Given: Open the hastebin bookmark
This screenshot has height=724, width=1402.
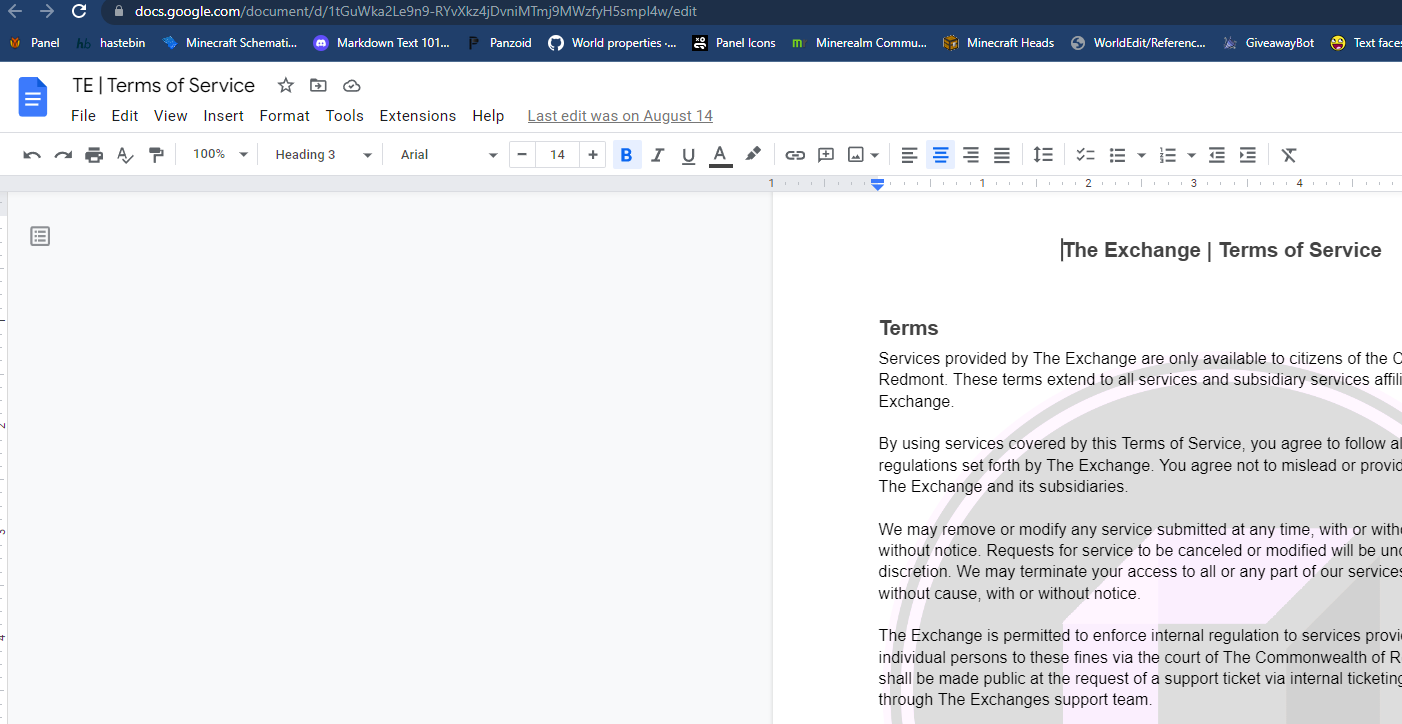Looking at the screenshot, I should tap(112, 43).
